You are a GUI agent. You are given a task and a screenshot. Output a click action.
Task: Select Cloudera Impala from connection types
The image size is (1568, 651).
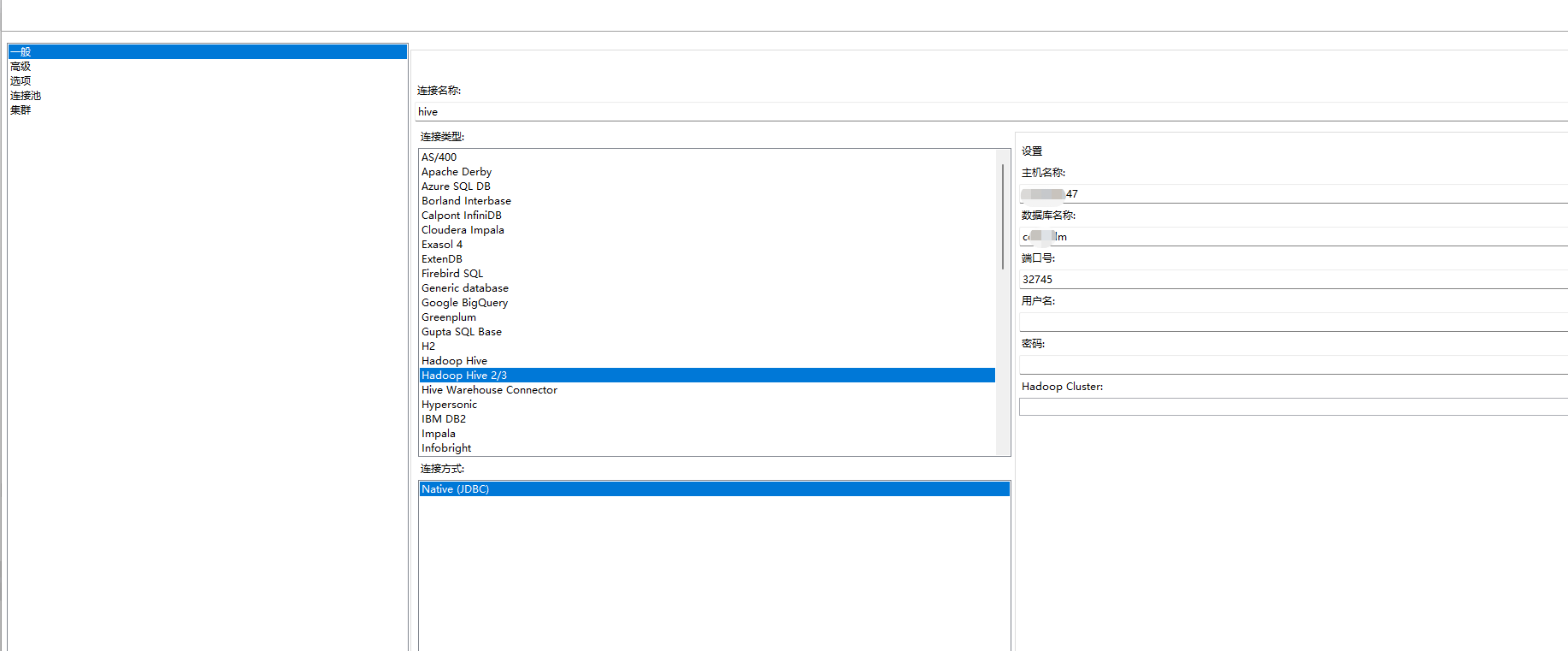(x=463, y=230)
